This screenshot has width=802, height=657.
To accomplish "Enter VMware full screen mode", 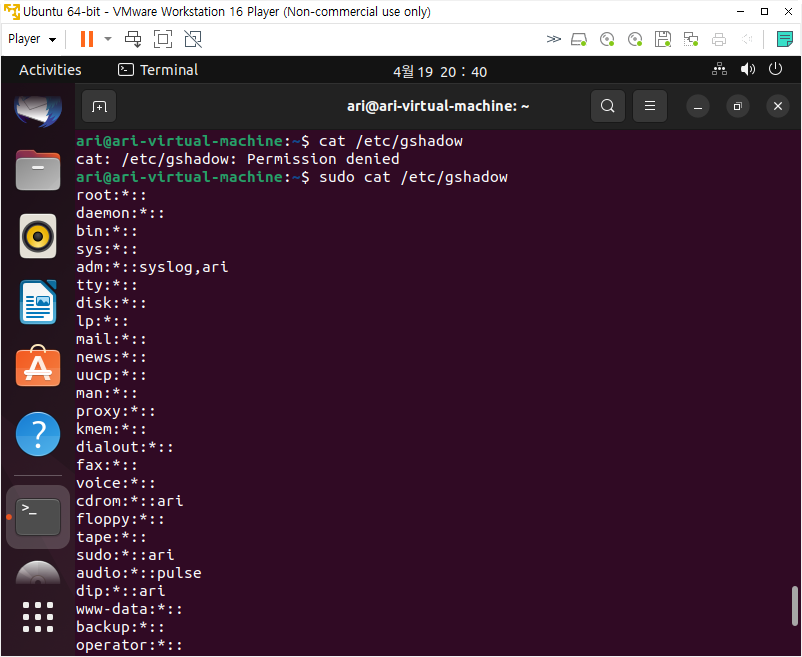I will (x=163, y=39).
